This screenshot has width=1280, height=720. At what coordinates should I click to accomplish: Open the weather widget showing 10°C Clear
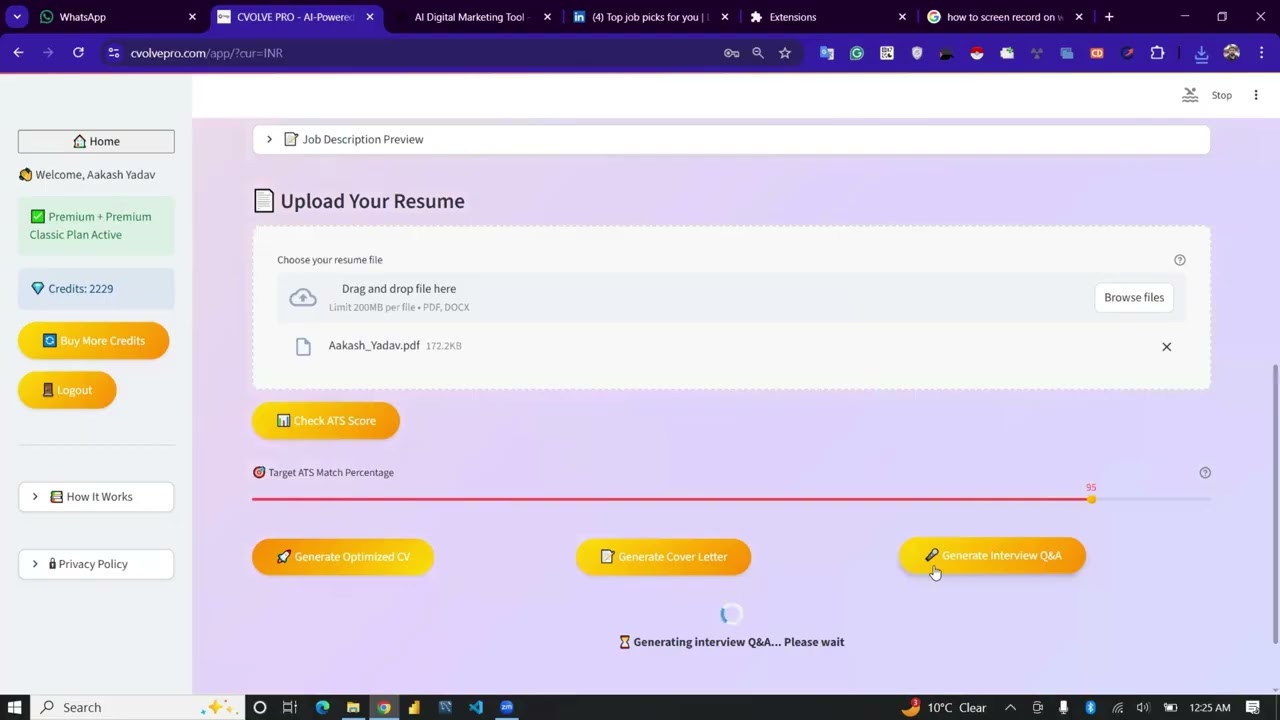point(945,707)
